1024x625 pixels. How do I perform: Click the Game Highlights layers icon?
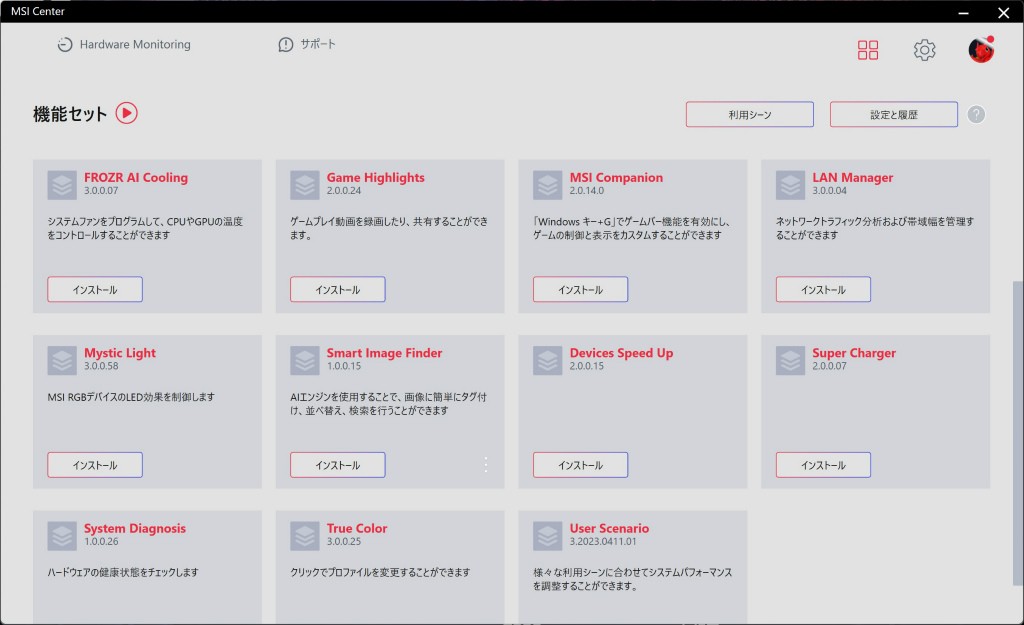(x=305, y=185)
